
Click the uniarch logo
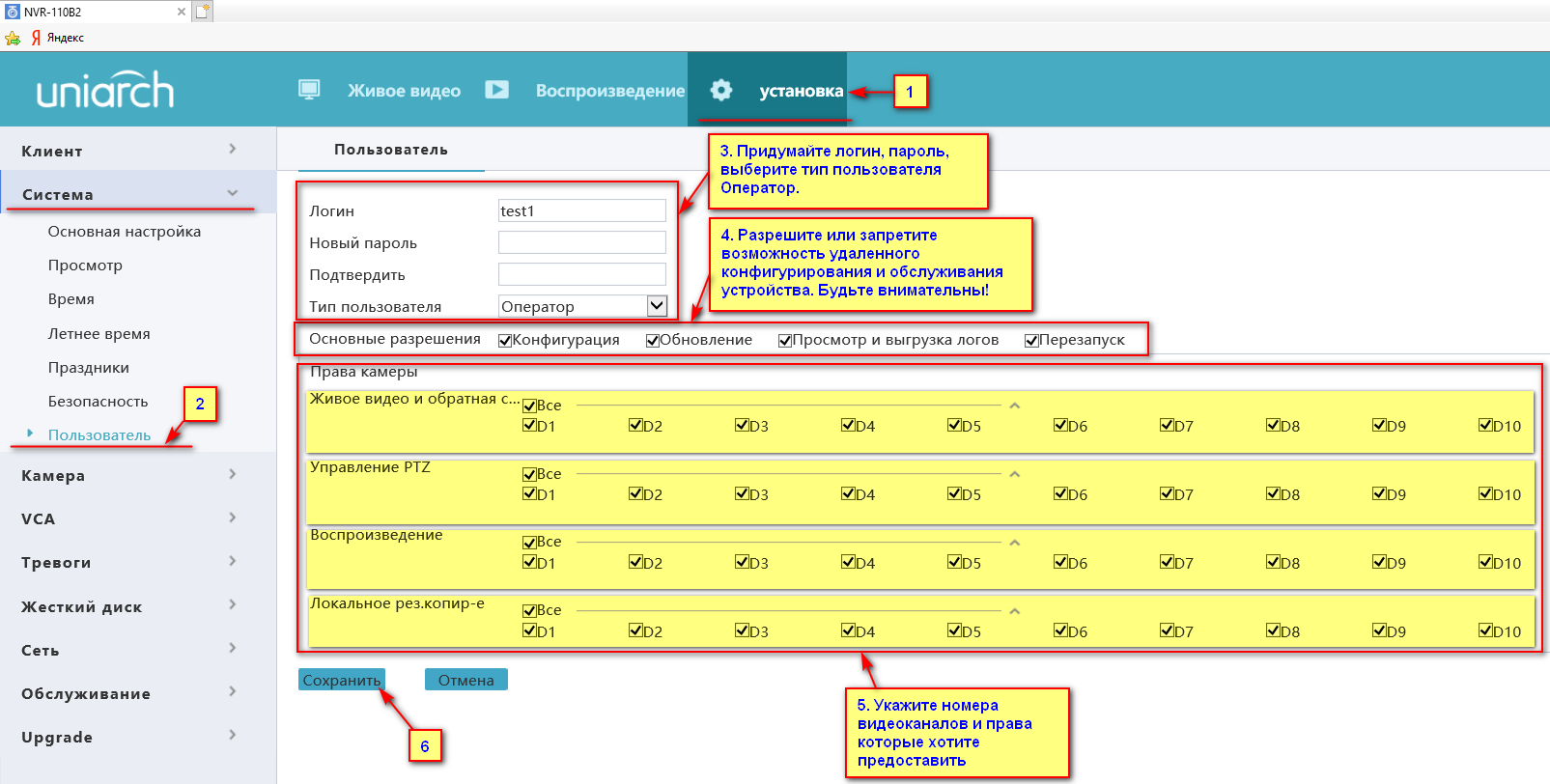click(105, 90)
